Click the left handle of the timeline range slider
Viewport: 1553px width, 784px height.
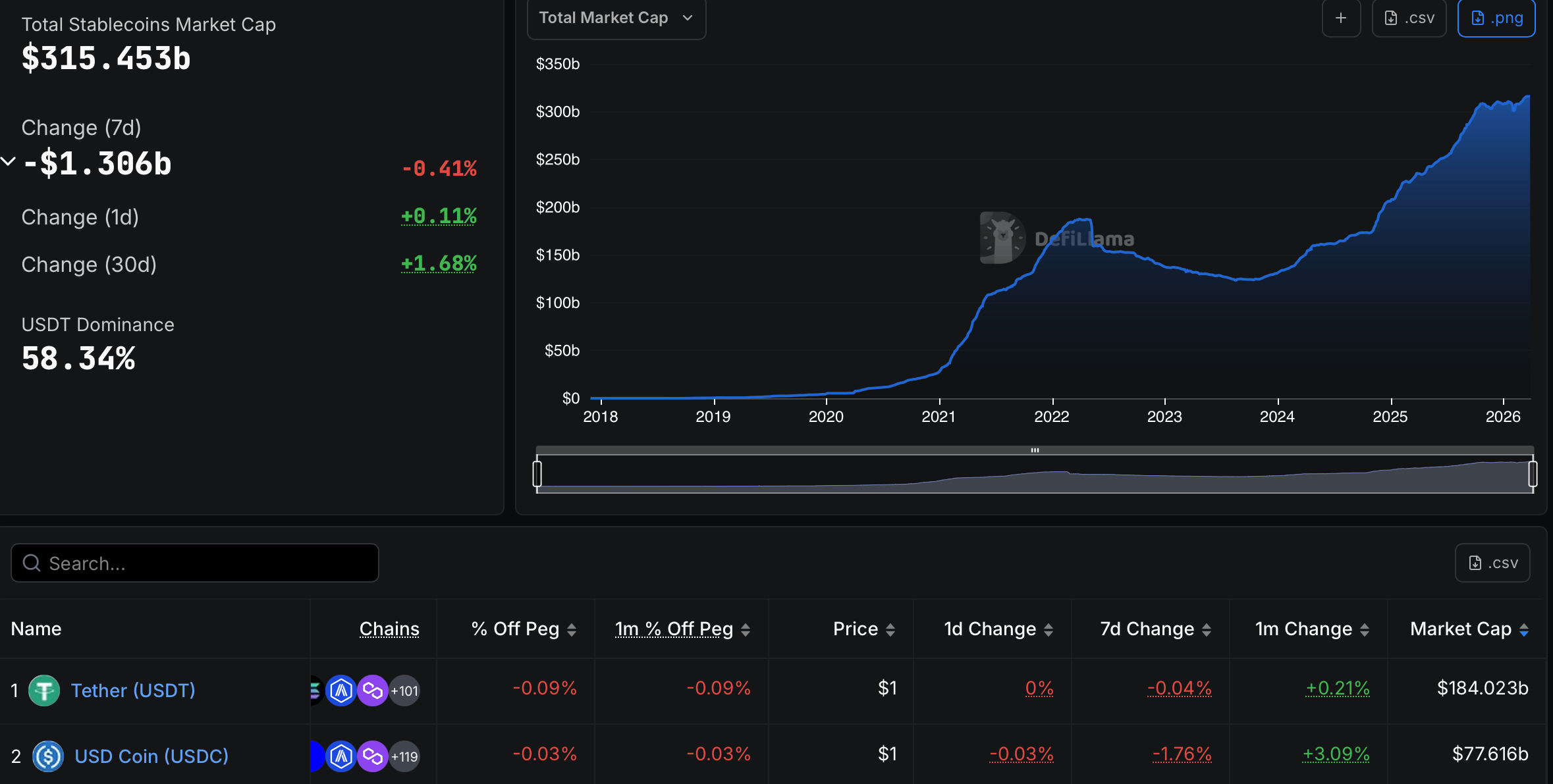click(x=538, y=473)
